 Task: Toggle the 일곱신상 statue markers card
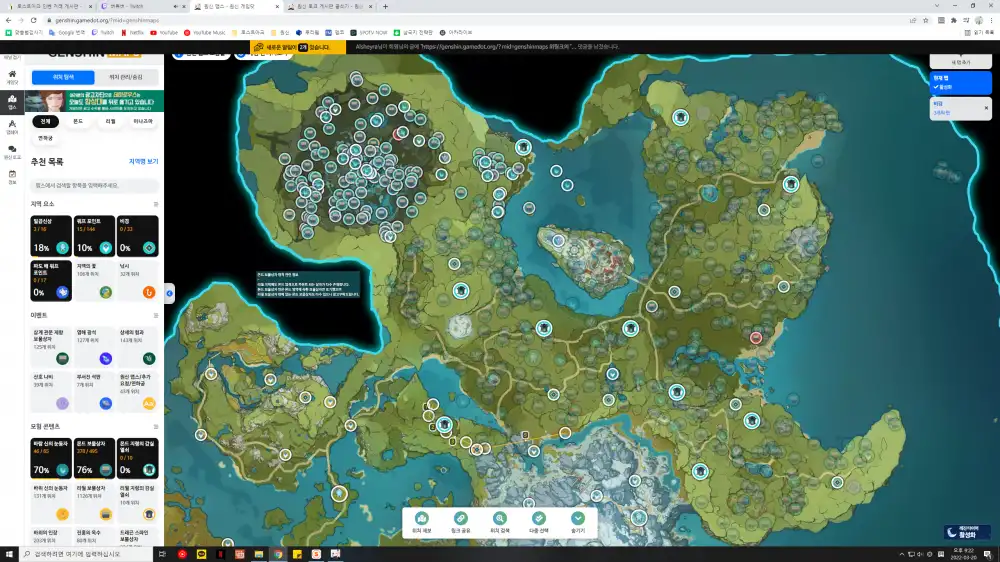[50, 237]
